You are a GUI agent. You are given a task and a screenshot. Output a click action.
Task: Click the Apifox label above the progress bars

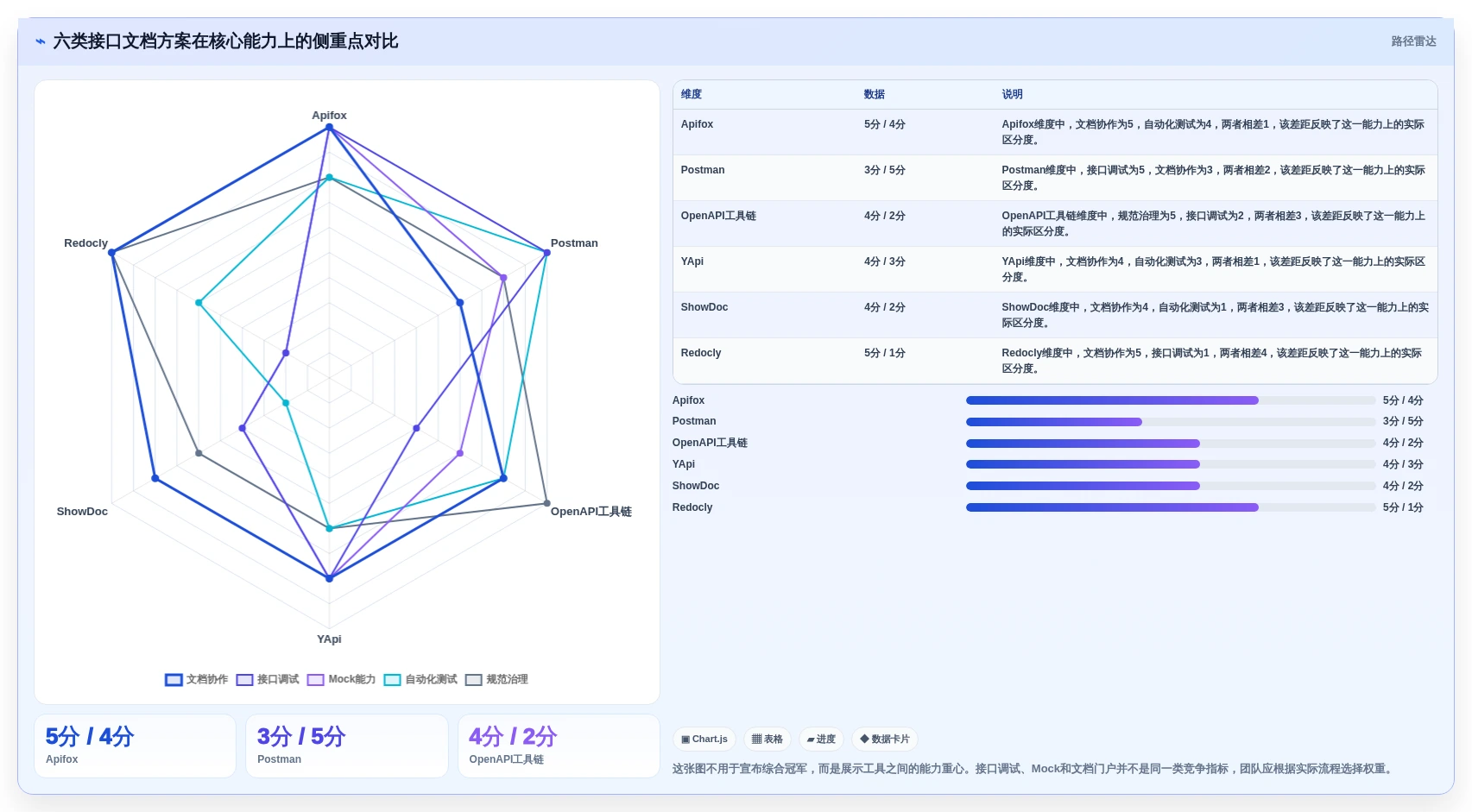point(688,400)
